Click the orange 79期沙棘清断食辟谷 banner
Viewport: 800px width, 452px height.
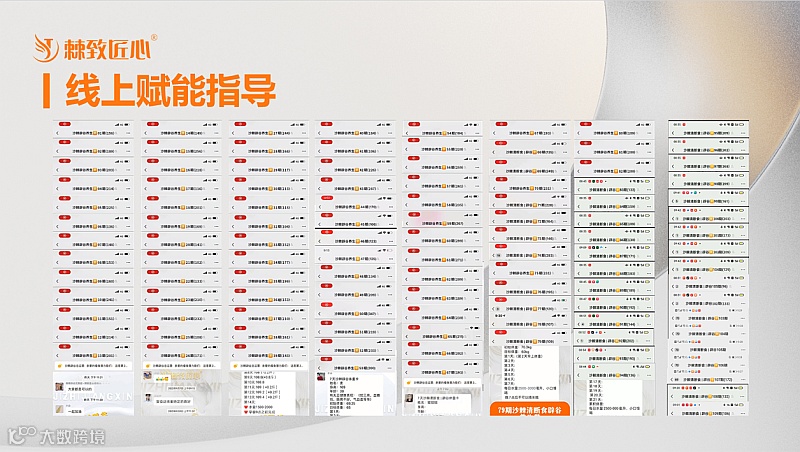(x=530, y=410)
